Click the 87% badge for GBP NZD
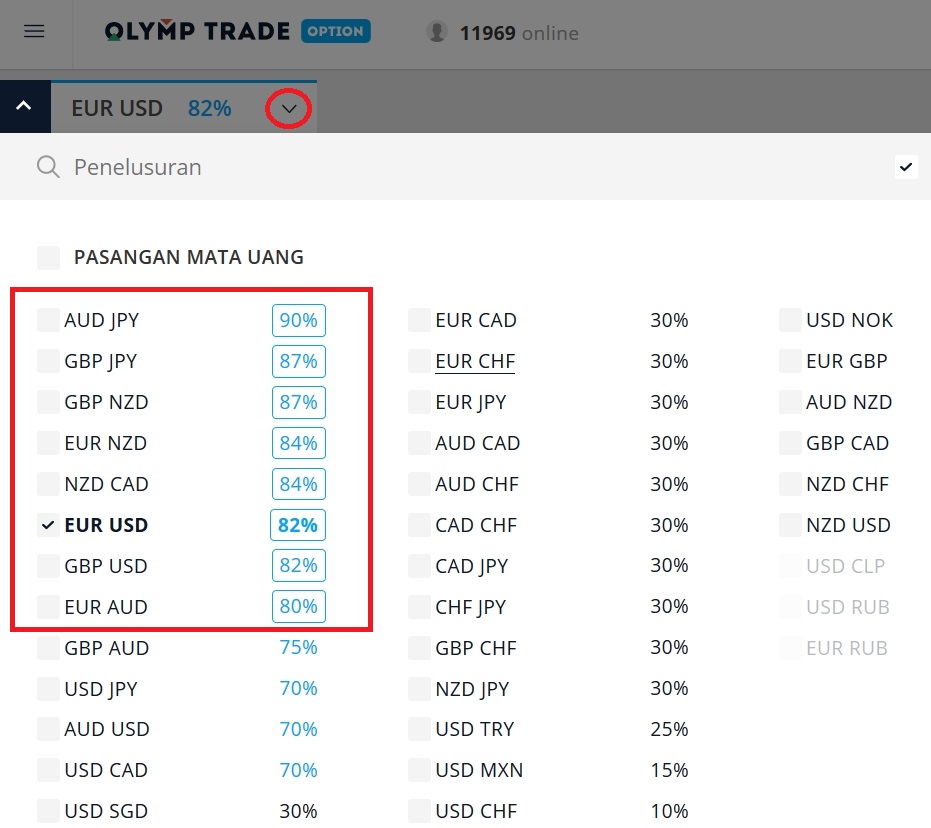Viewport: 931px width, 828px height. pyautogui.click(x=298, y=402)
